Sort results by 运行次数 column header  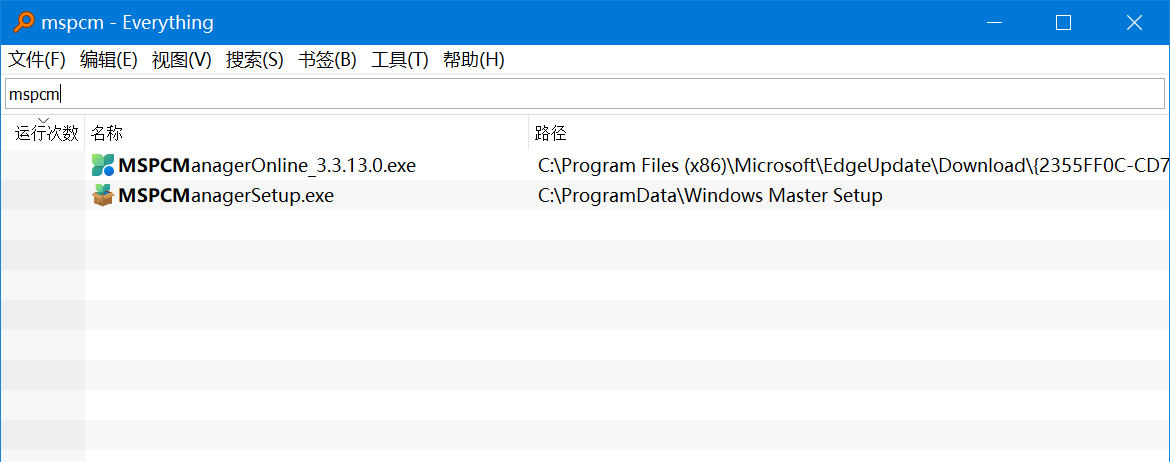pyautogui.click(x=46, y=133)
